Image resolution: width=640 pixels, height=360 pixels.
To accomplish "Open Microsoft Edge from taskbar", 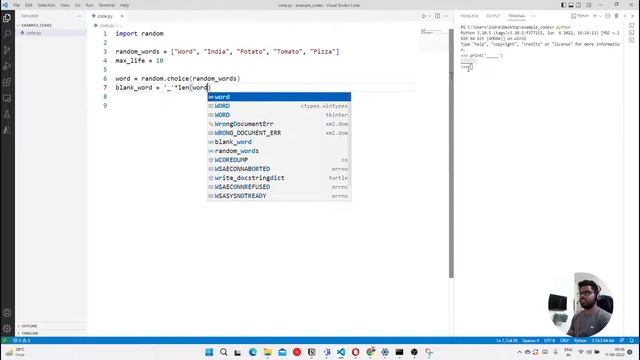I will [253, 352].
